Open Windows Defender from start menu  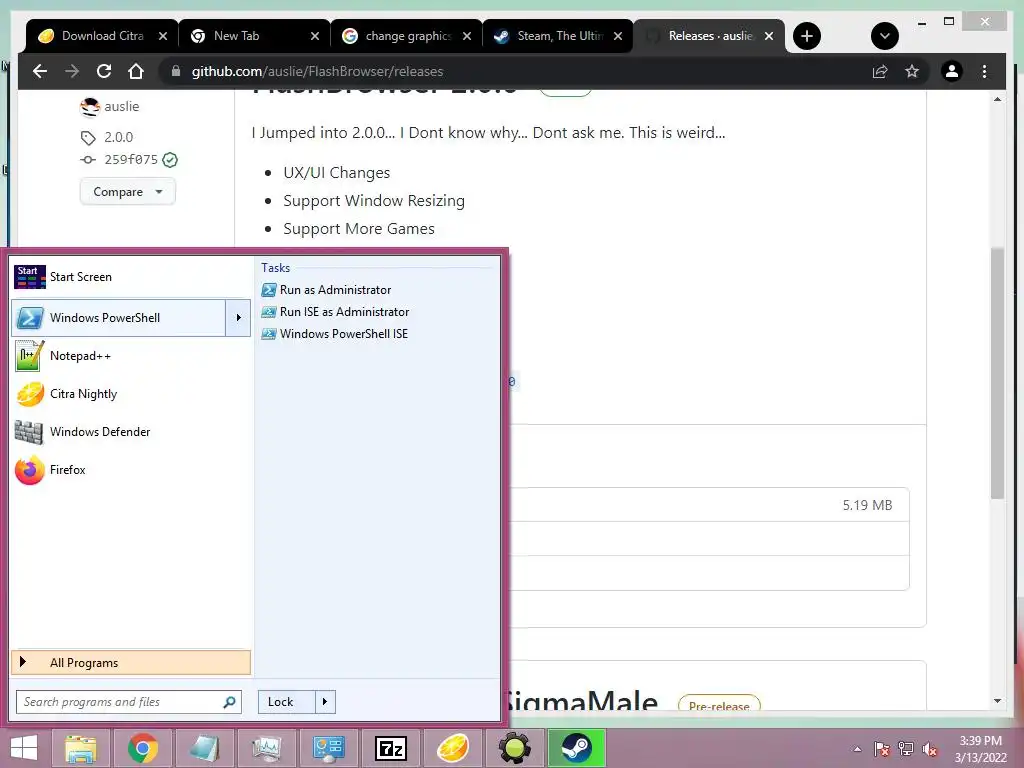131,432
